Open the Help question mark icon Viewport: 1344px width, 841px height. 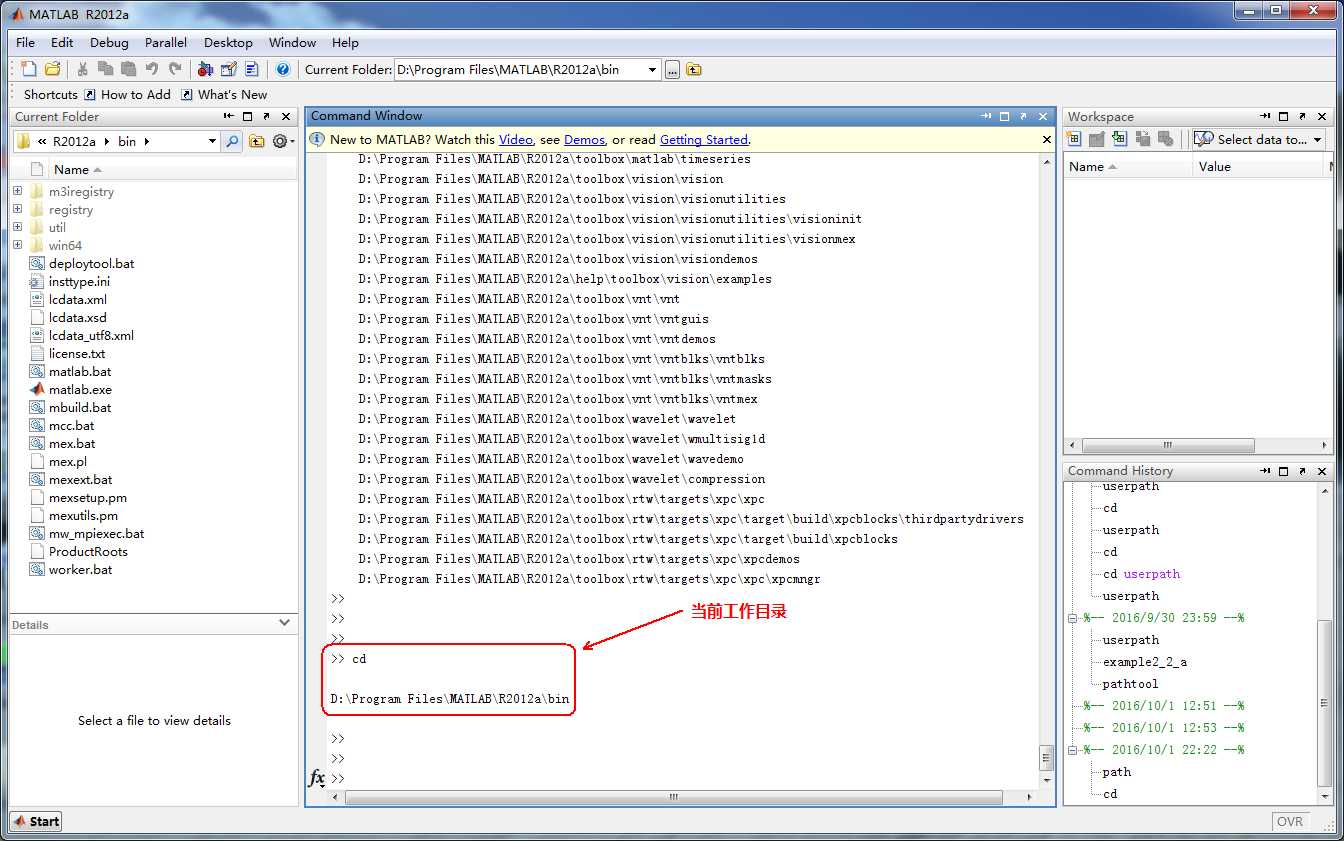[283, 69]
